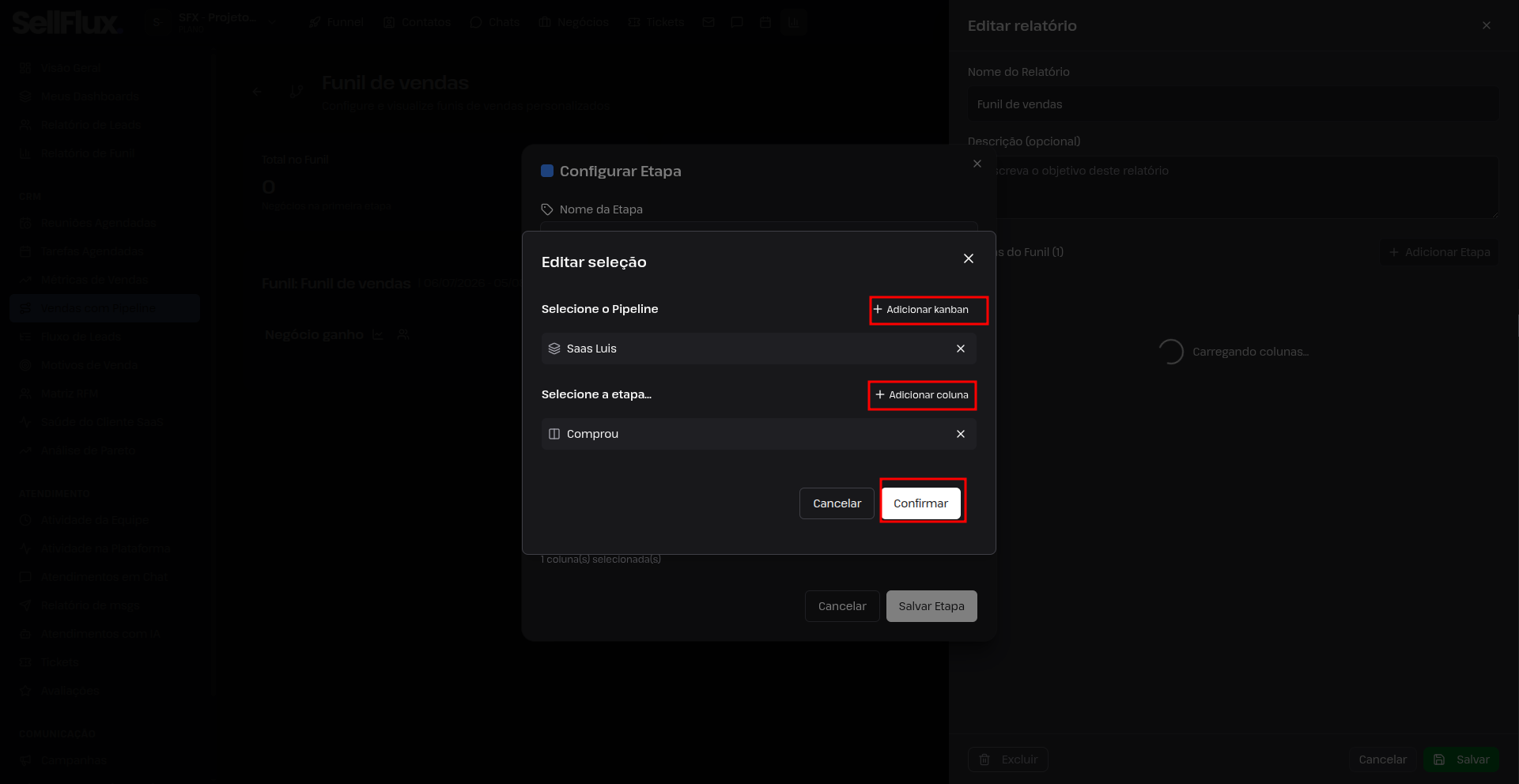Image resolution: width=1519 pixels, height=784 pixels.
Task: Open Avaliações in sidebar
Action: tap(105, 691)
